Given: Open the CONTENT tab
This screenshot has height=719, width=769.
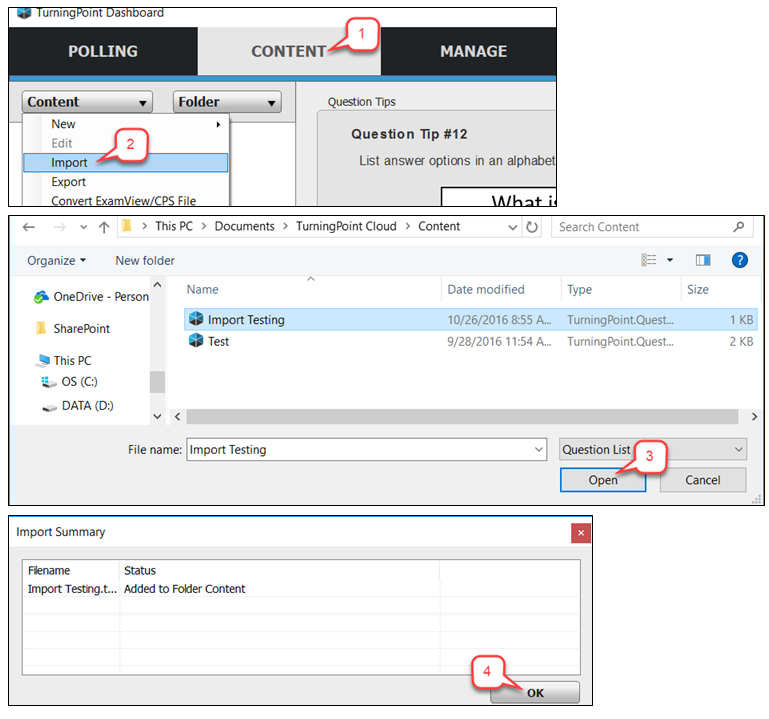Looking at the screenshot, I should click(289, 51).
